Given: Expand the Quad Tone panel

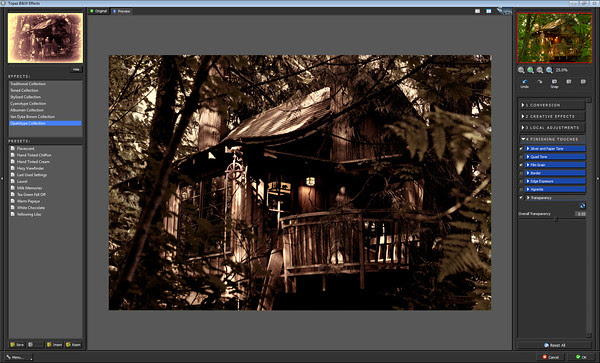Looking at the screenshot, I should (x=555, y=157).
